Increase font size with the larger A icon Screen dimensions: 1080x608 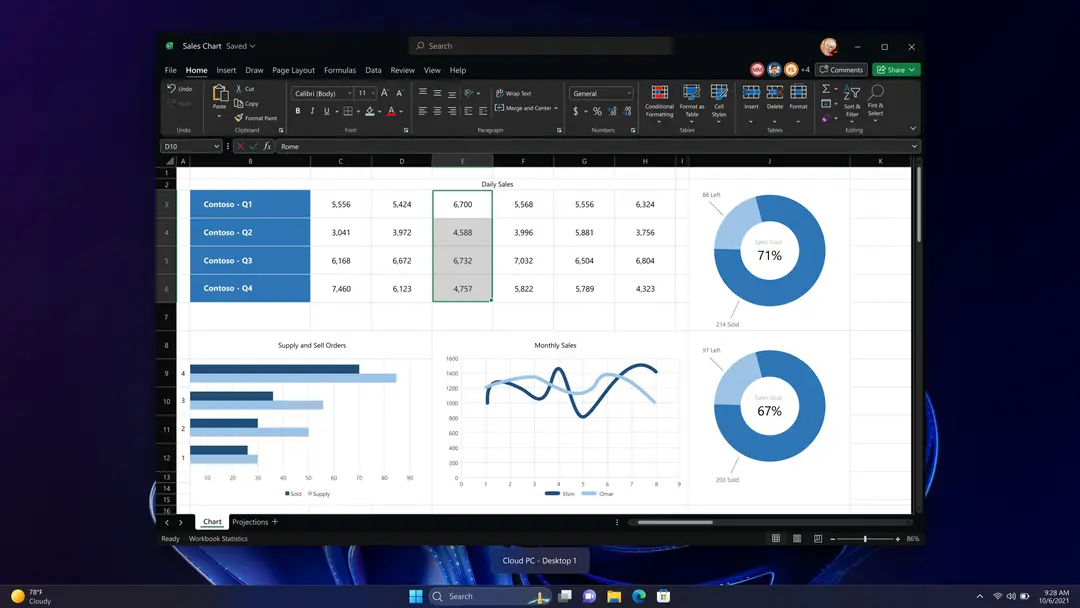point(384,93)
